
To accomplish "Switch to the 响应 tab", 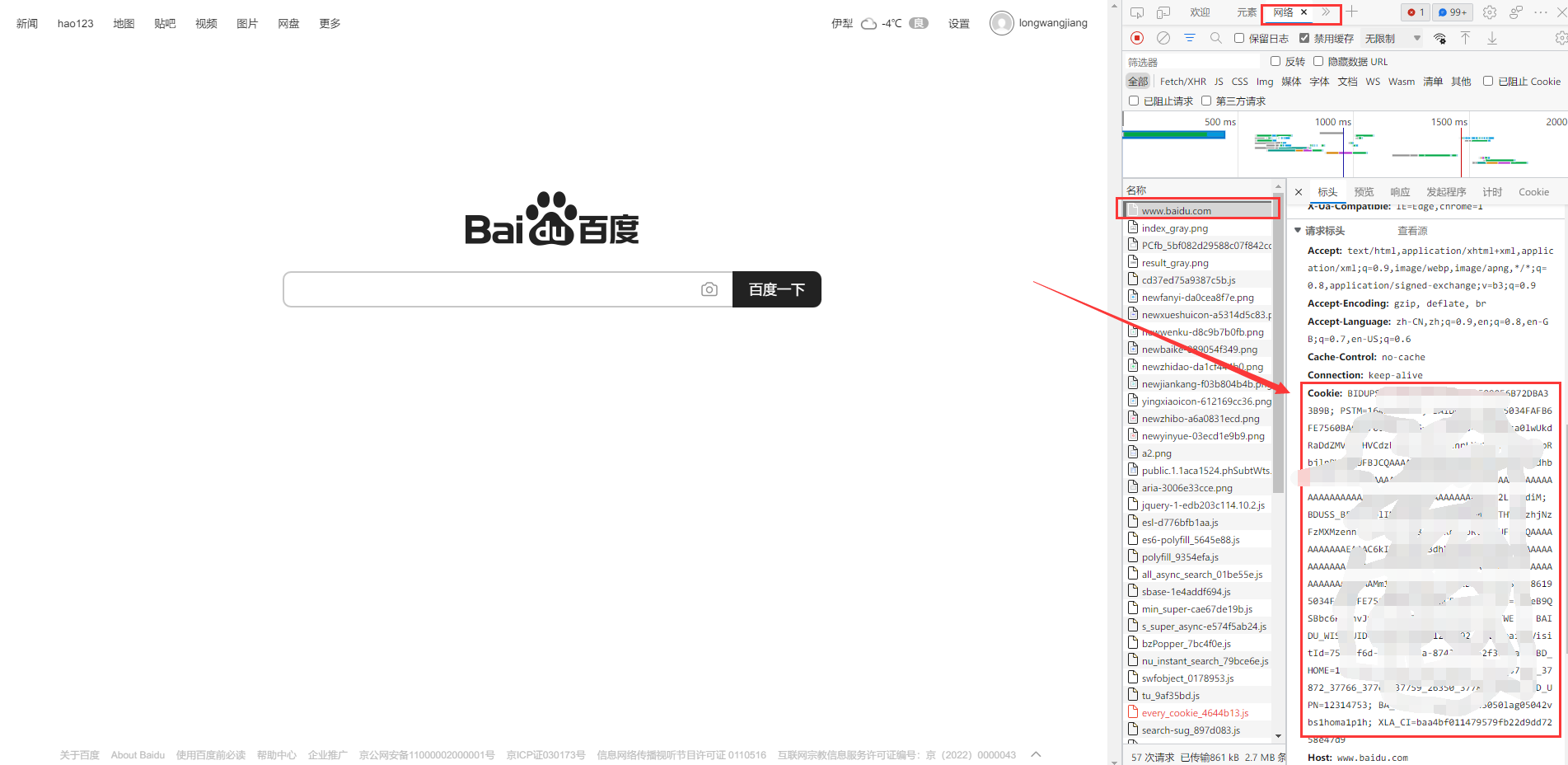I will coord(1400,192).
